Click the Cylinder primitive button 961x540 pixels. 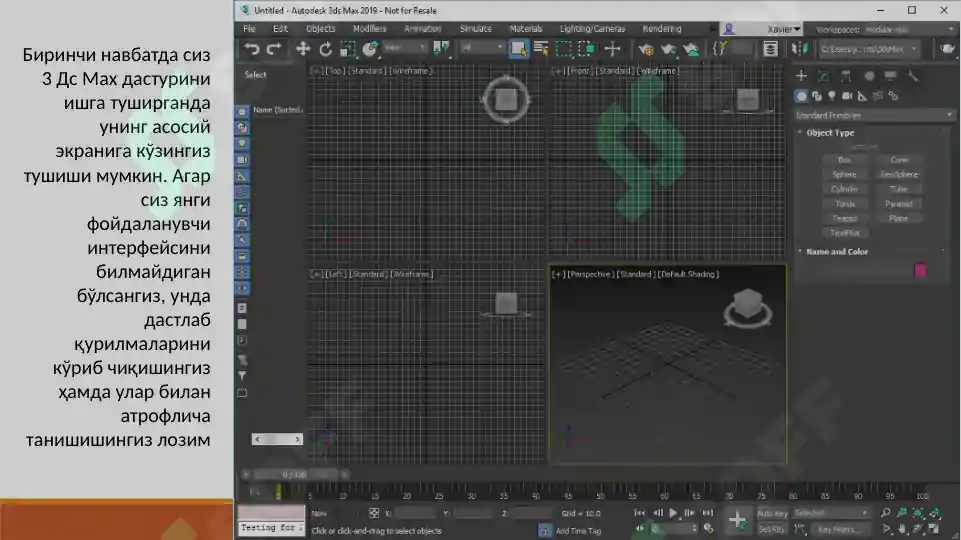point(844,189)
